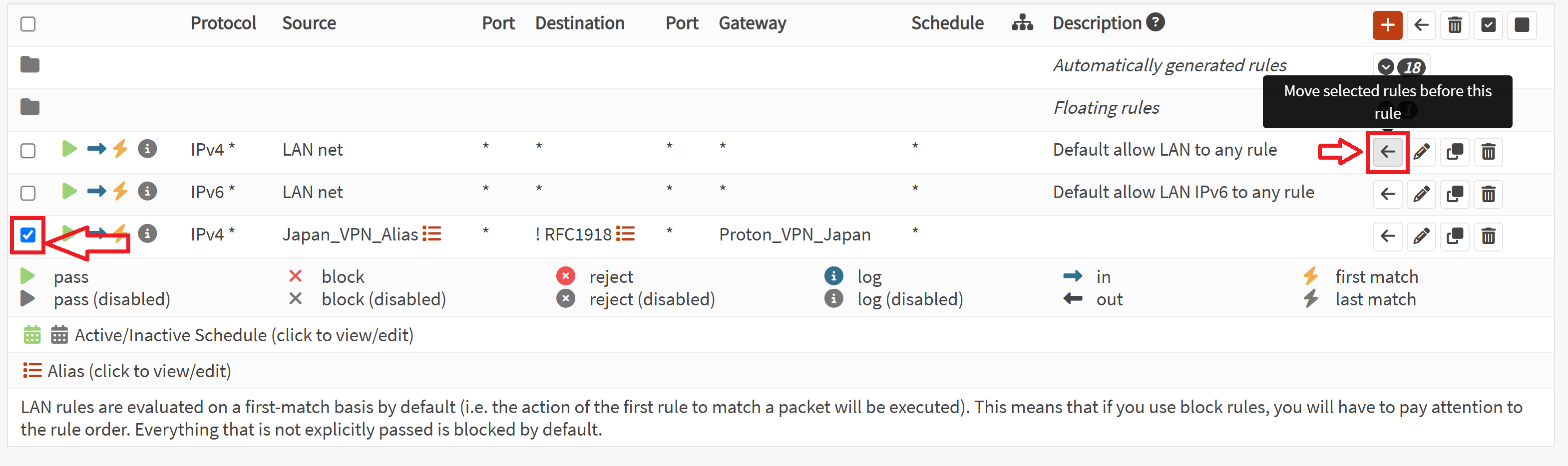Click the header trash icon to delete selected rules
The height and width of the screenshot is (466, 1568).
pos(1455,25)
